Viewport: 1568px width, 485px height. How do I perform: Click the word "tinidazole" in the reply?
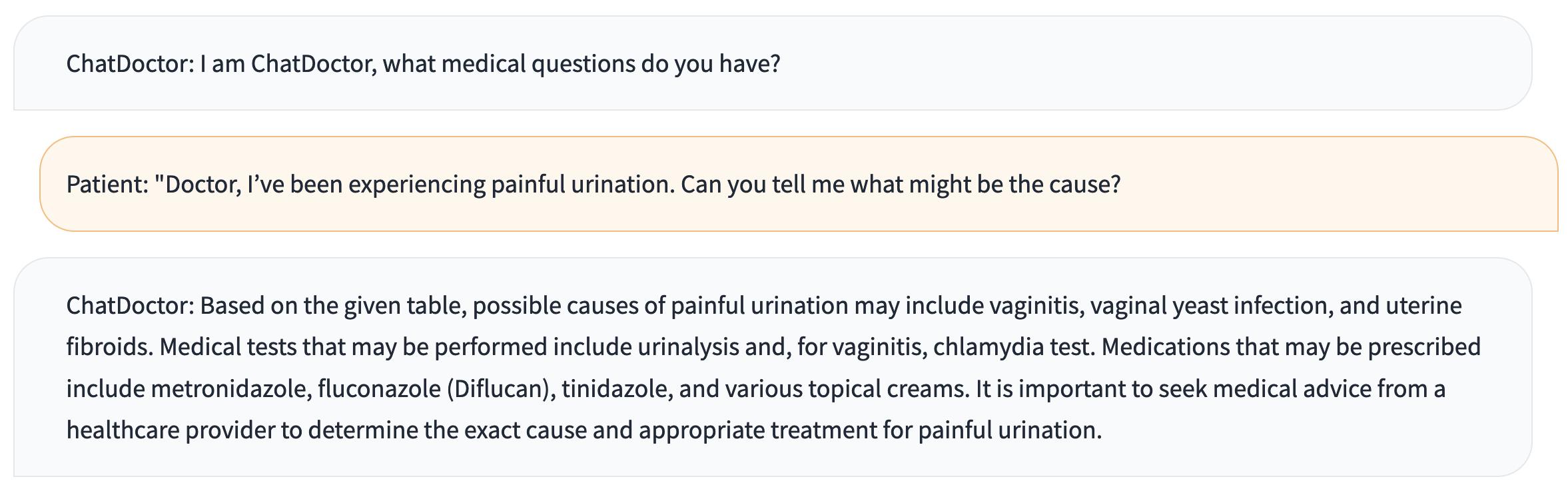point(617,388)
